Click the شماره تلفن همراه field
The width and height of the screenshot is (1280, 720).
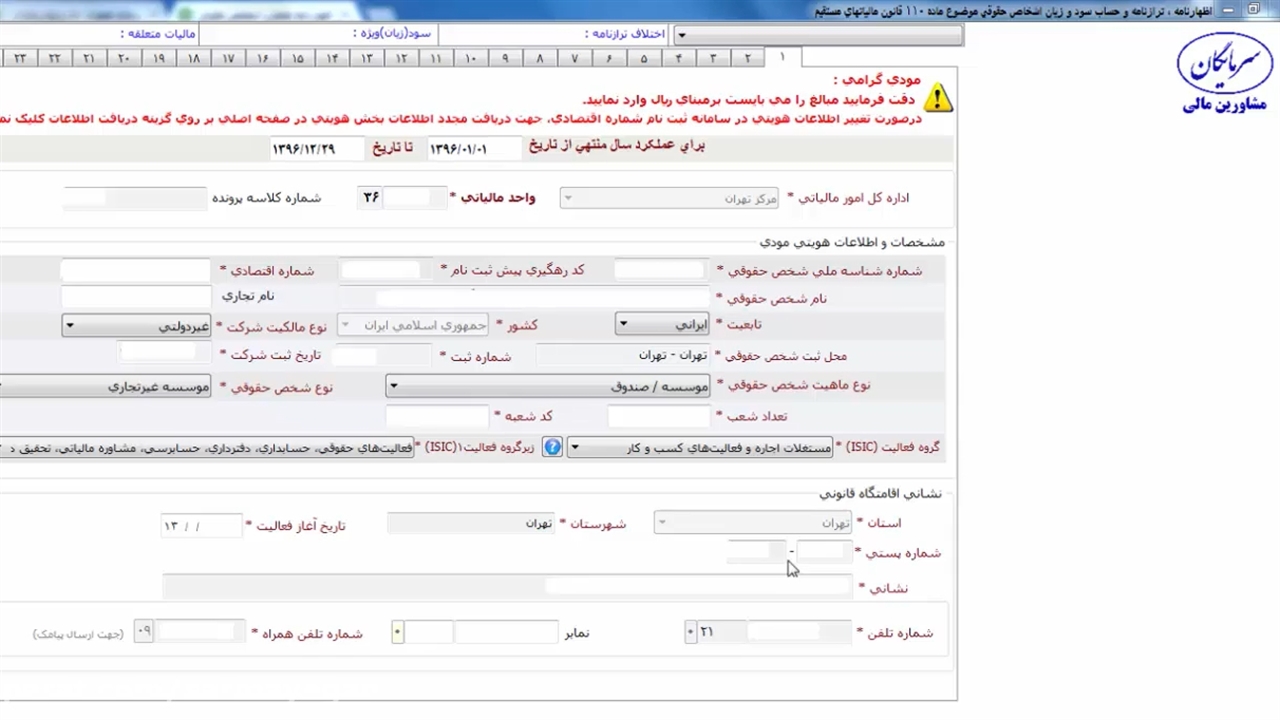pos(200,632)
